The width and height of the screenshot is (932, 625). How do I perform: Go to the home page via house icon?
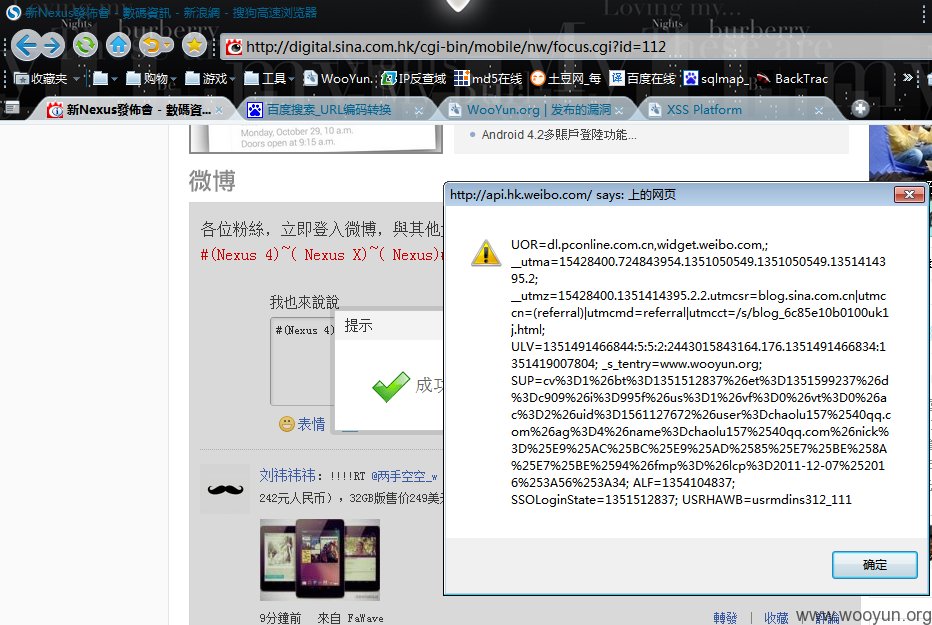[118, 45]
